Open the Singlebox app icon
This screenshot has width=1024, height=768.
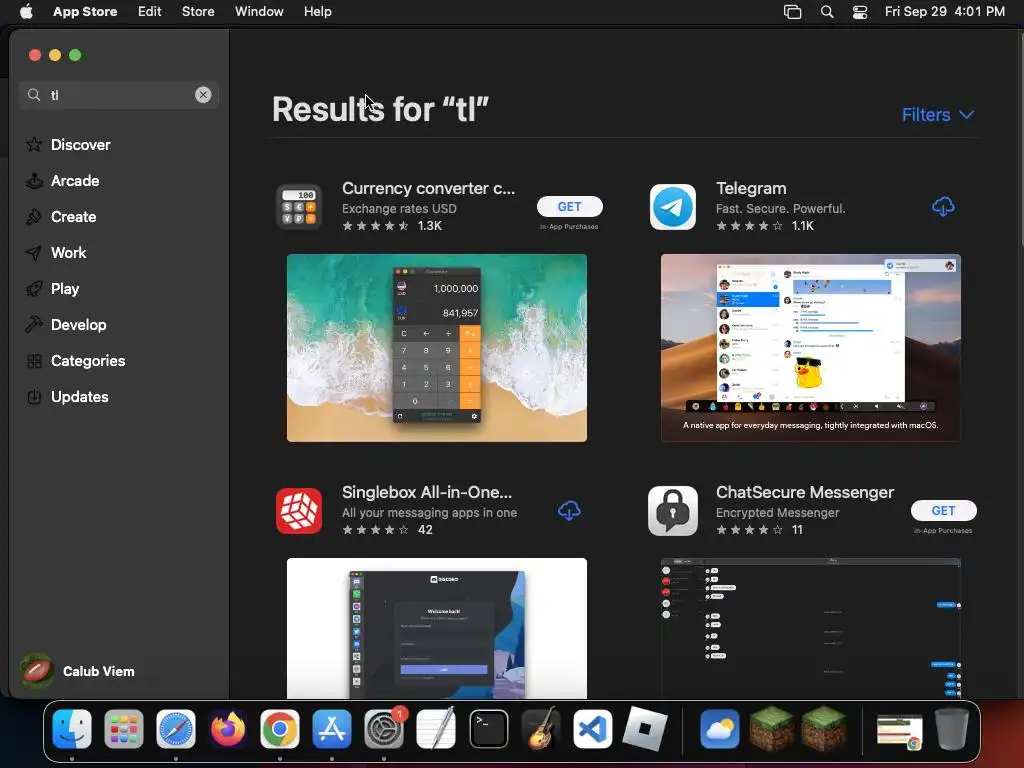point(299,511)
